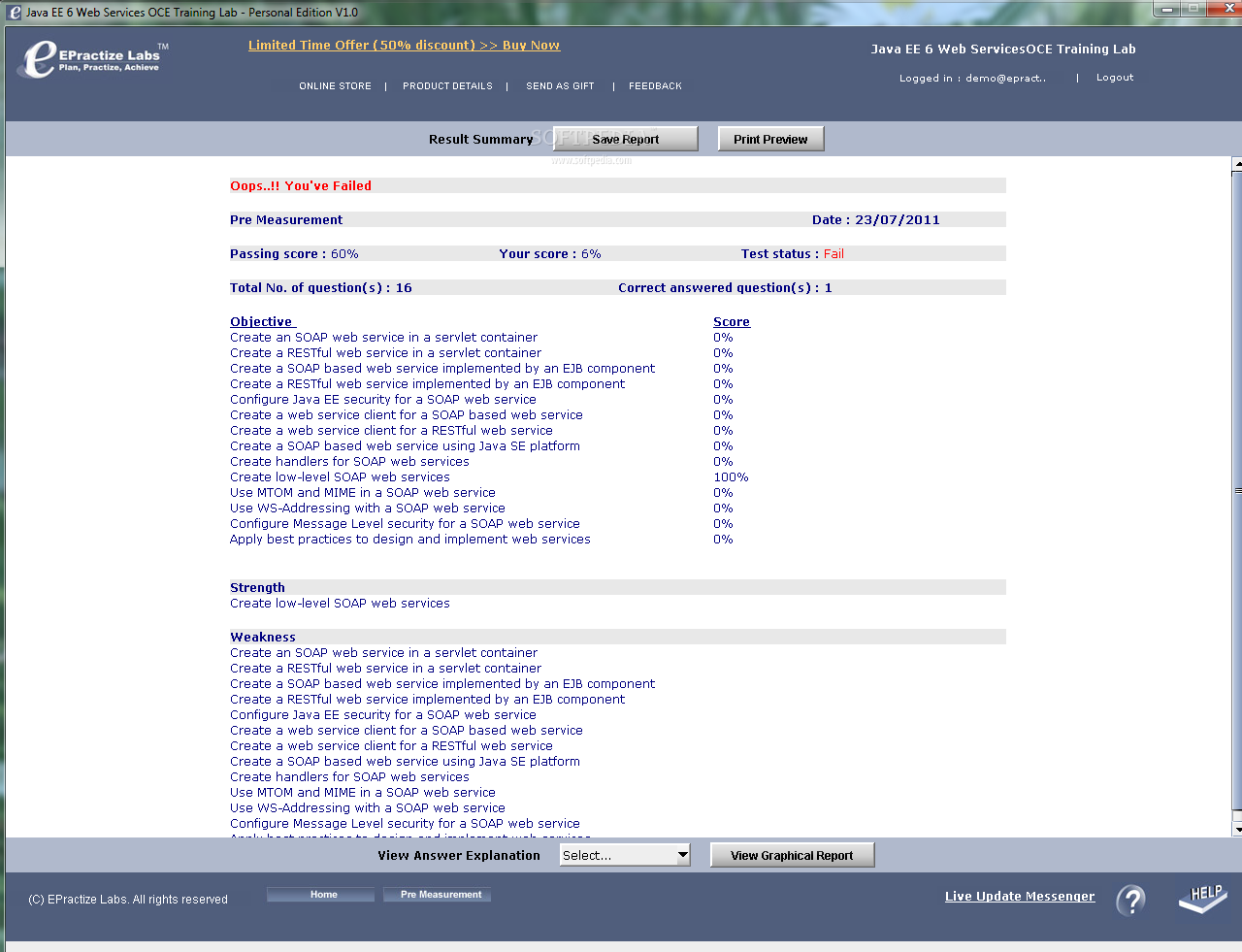Open the Limited Time Offer Buy Now link

(404, 46)
